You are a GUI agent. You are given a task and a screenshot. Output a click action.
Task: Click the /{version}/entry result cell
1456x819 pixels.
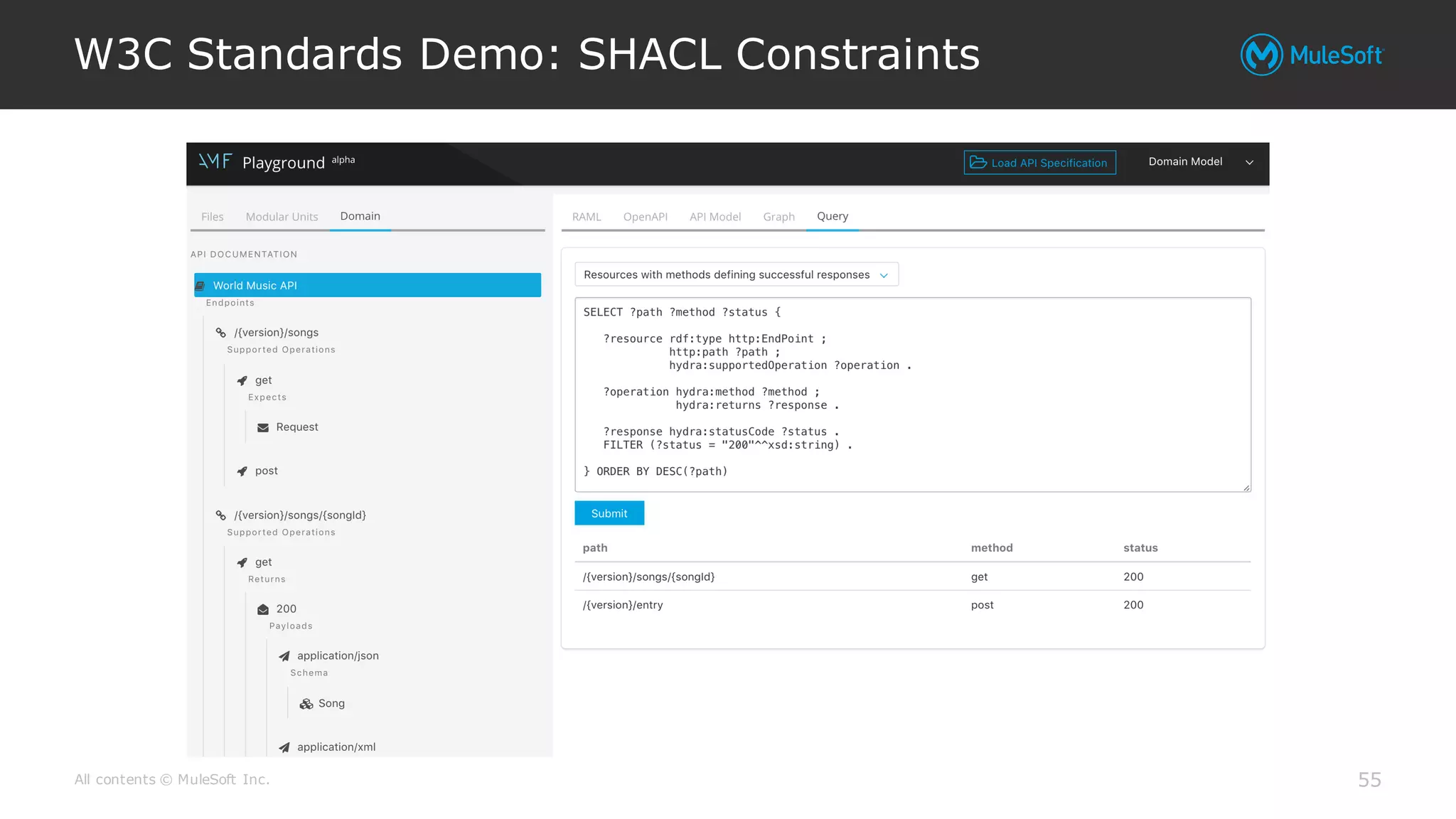[623, 605]
